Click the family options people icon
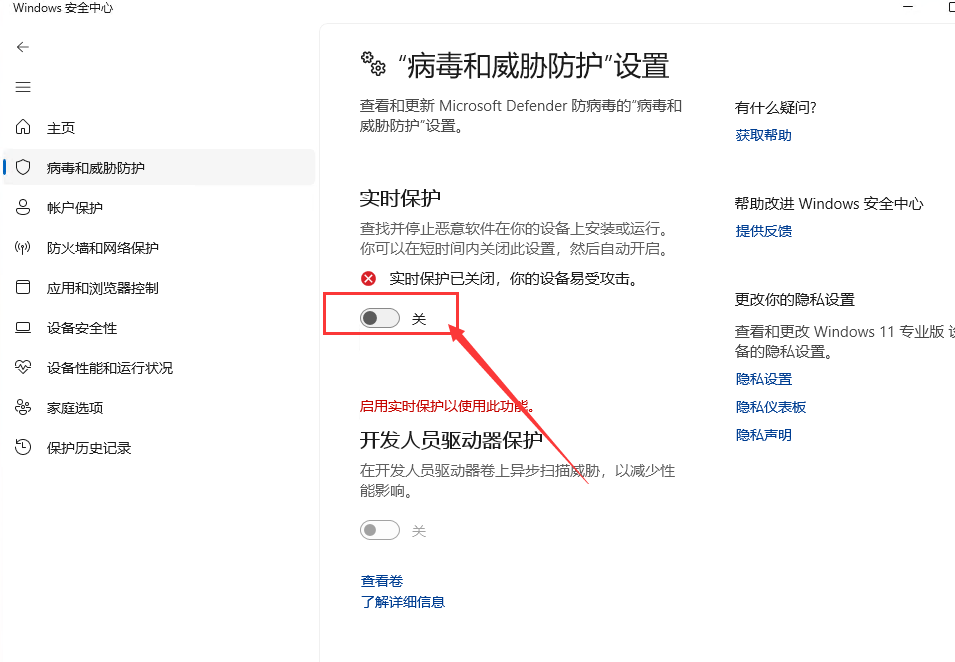This screenshot has width=955, height=662. 23,408
